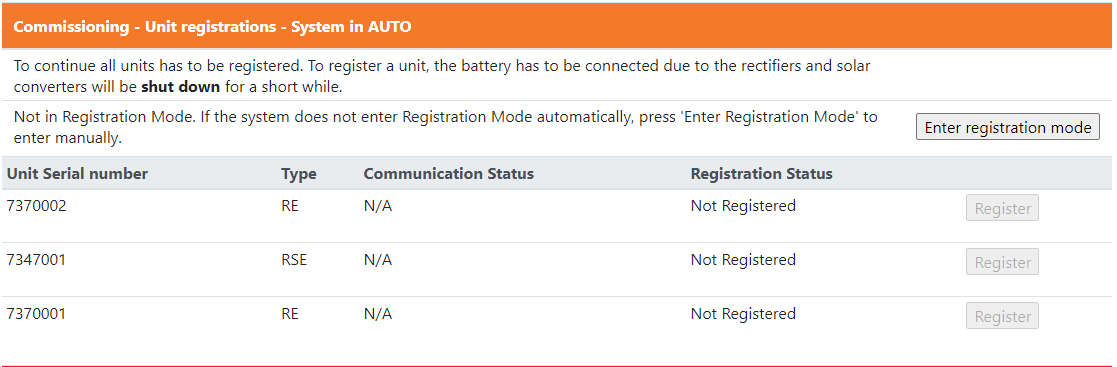Click the Communication Status column header

(448, 173)
